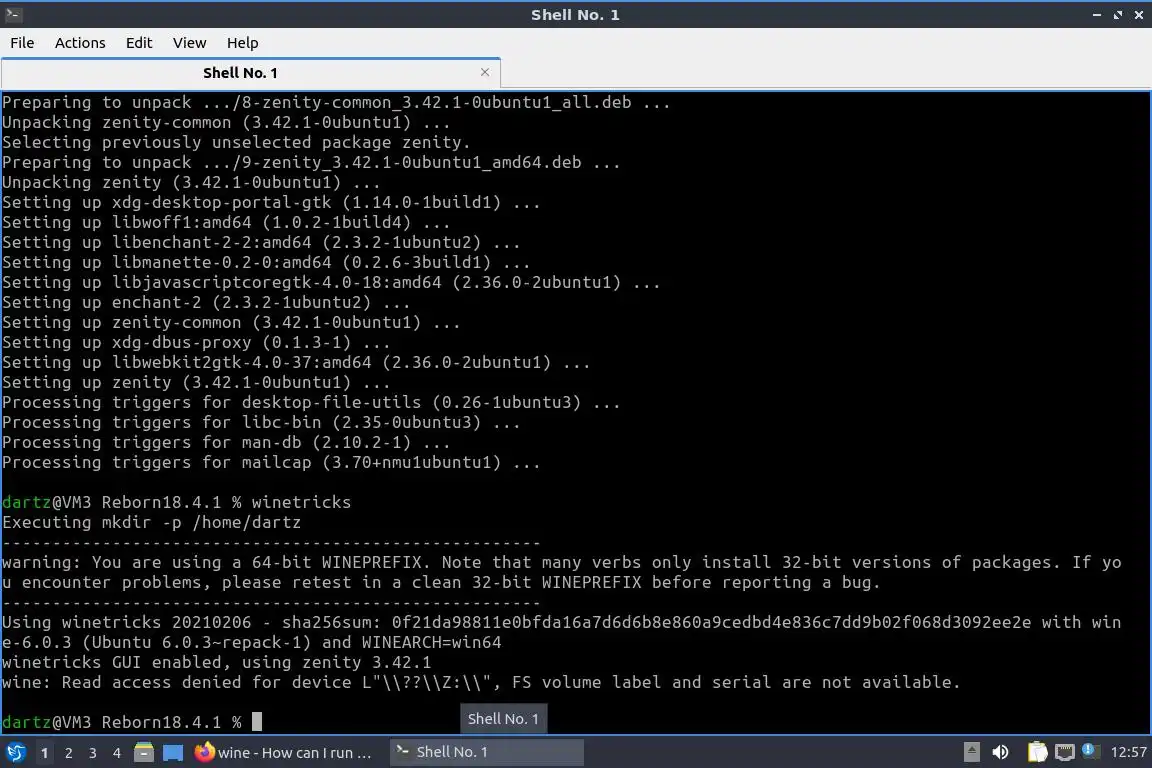Click 'Processing triggers for desktop-file-utils' line

click(311, 403)
